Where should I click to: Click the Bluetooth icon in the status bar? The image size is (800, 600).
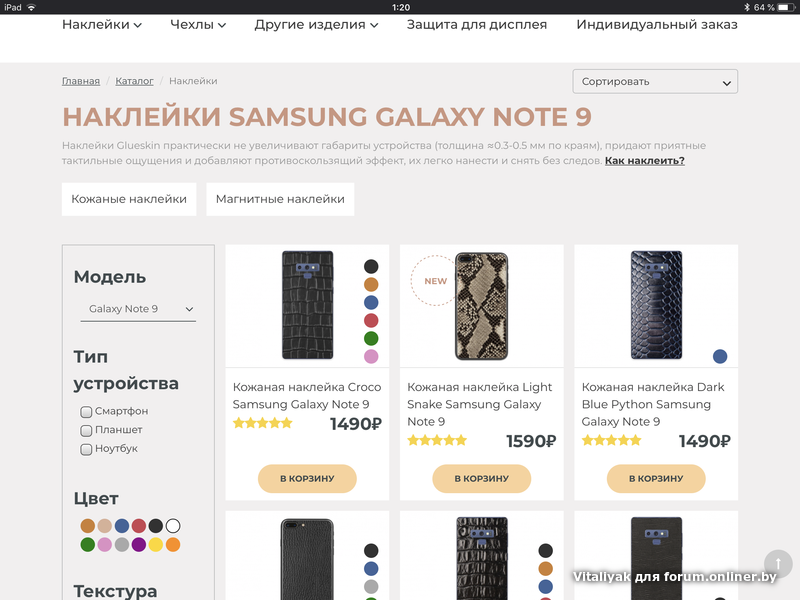[x=745, y=7]
